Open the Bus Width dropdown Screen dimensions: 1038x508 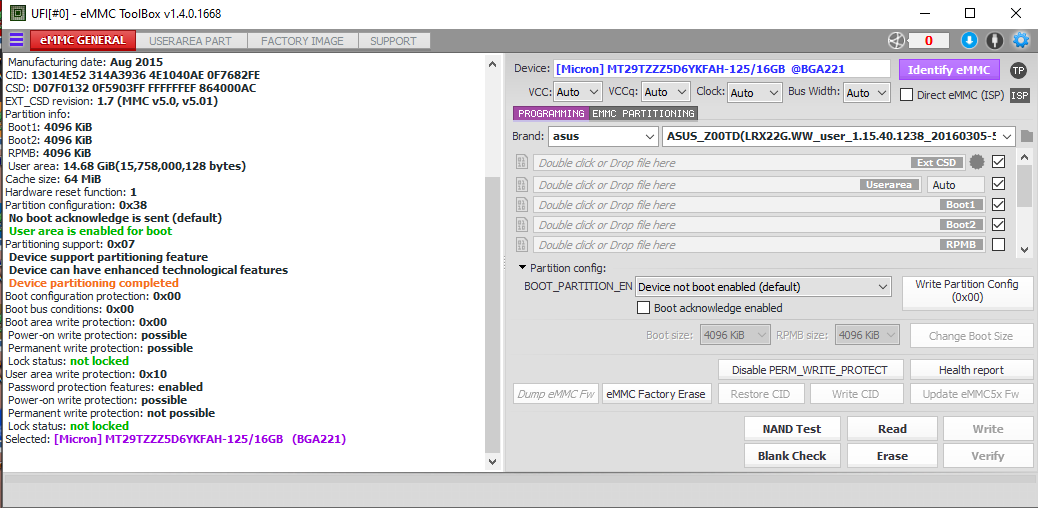tap(867, 93)
